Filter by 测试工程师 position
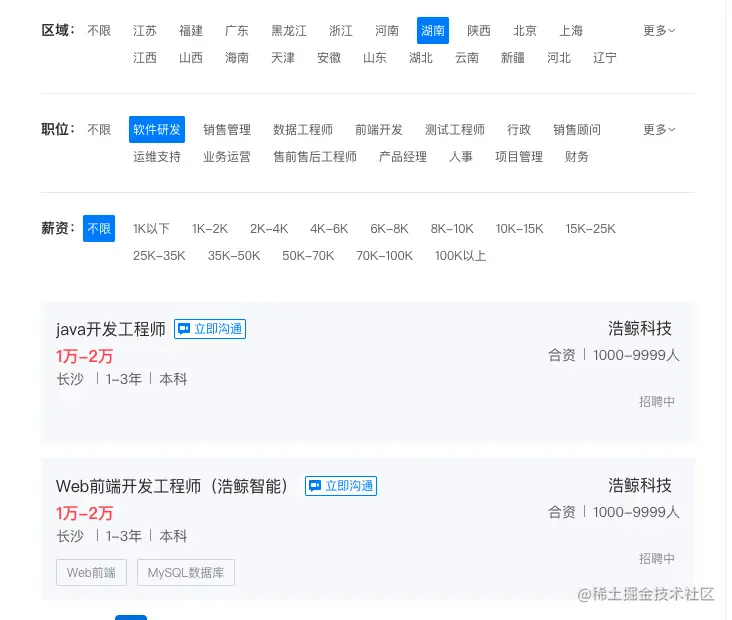This screenshot has height=620, width=732. click(x=455, y=129)
